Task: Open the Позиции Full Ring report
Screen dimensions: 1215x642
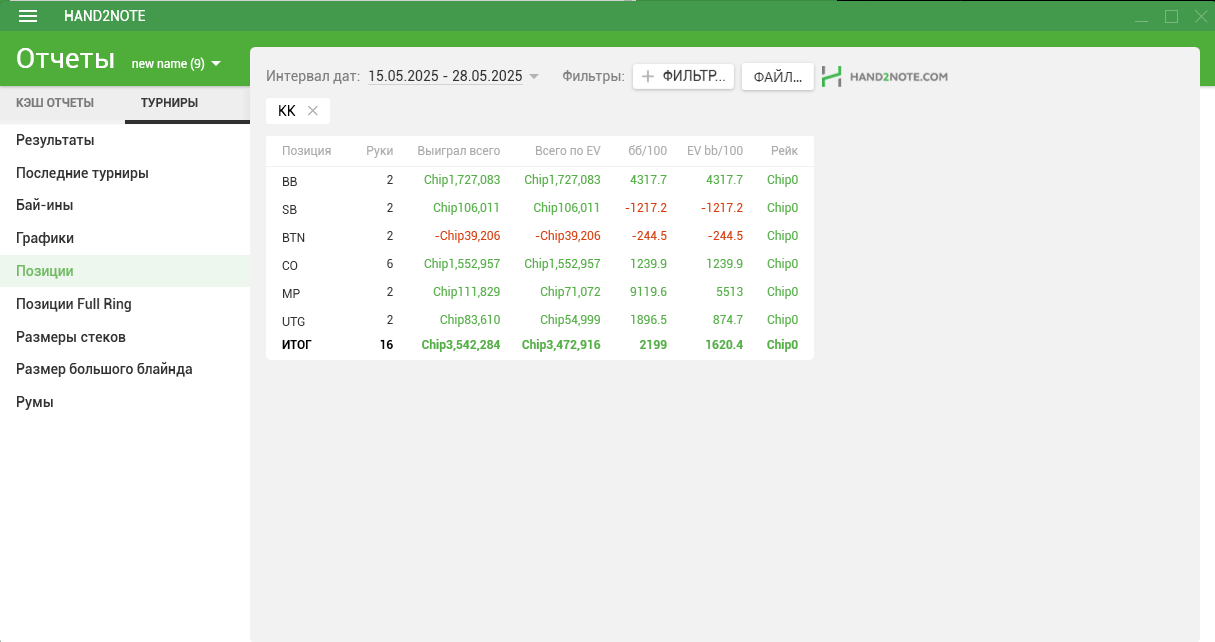Action: (74, 304)
